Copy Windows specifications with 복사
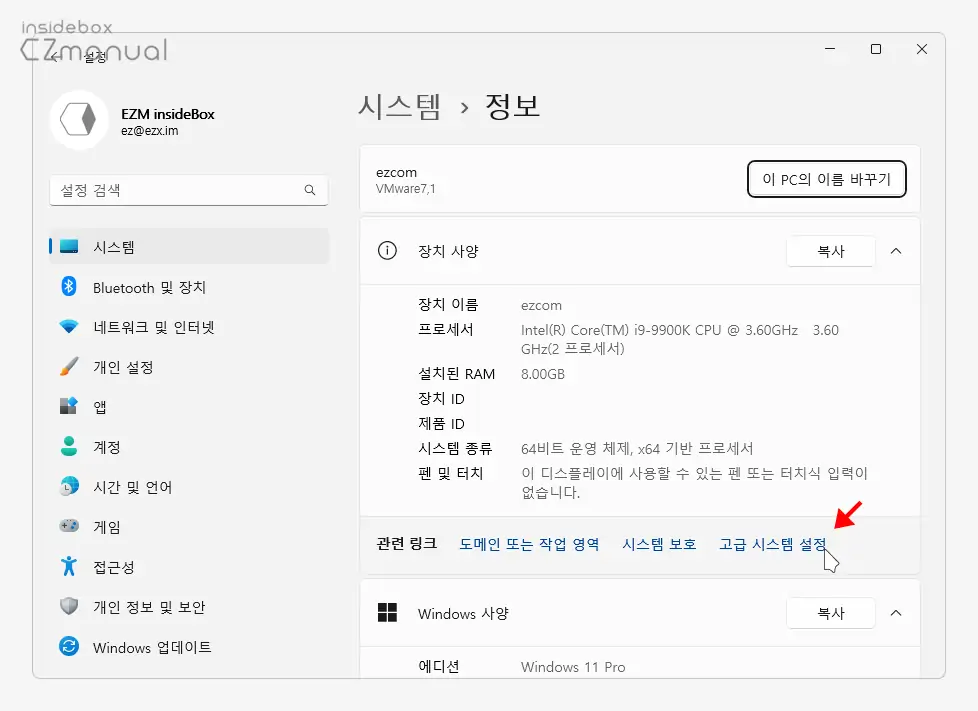The image size is (978, 711). (831, 612)
